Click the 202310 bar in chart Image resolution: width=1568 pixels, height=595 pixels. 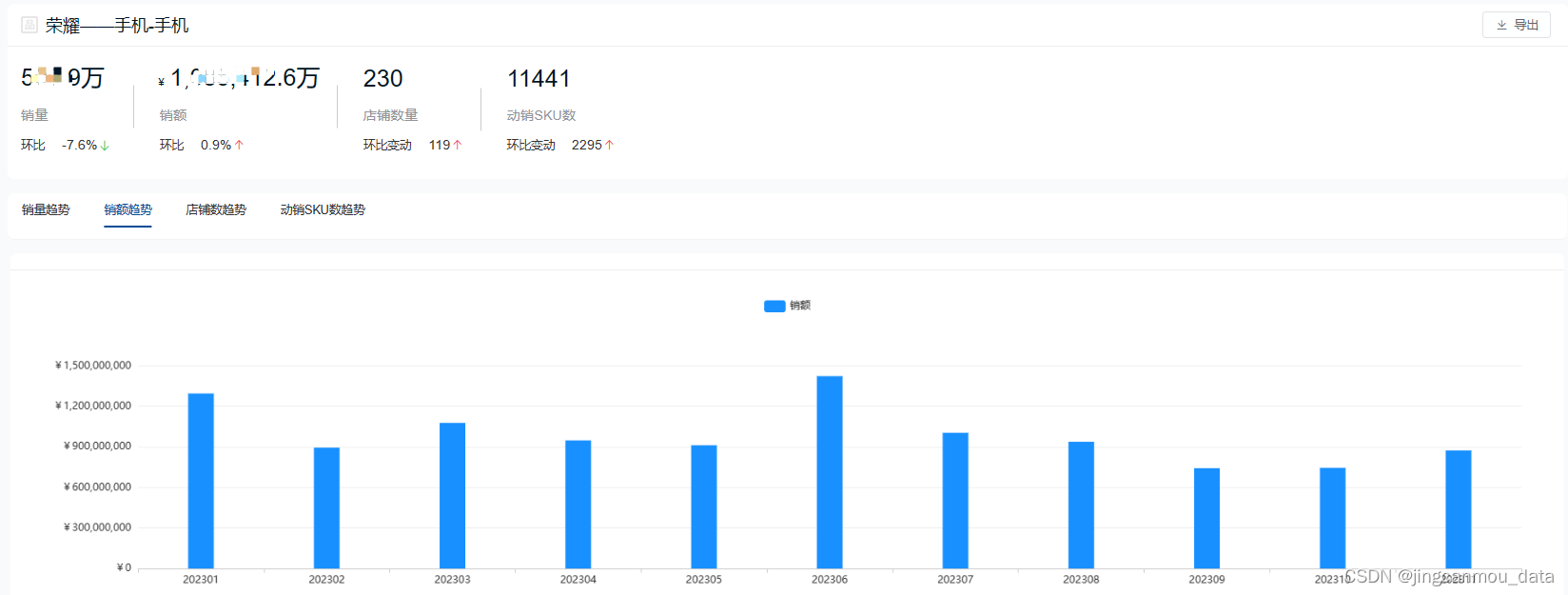[x=1332, y=518]
